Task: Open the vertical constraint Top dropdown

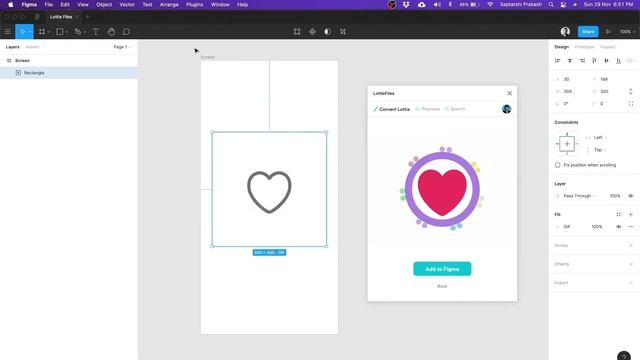Action: click(x=600, y=150)
